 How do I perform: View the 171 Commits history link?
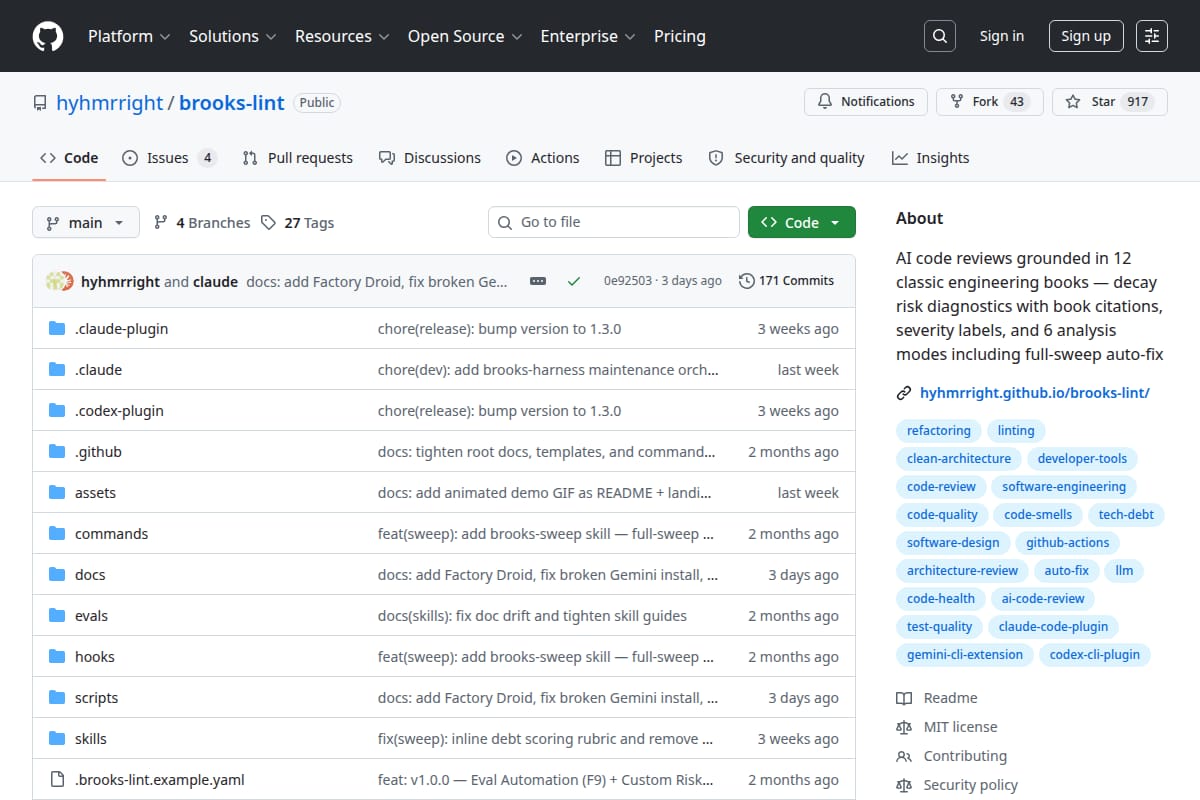(786, 281)
